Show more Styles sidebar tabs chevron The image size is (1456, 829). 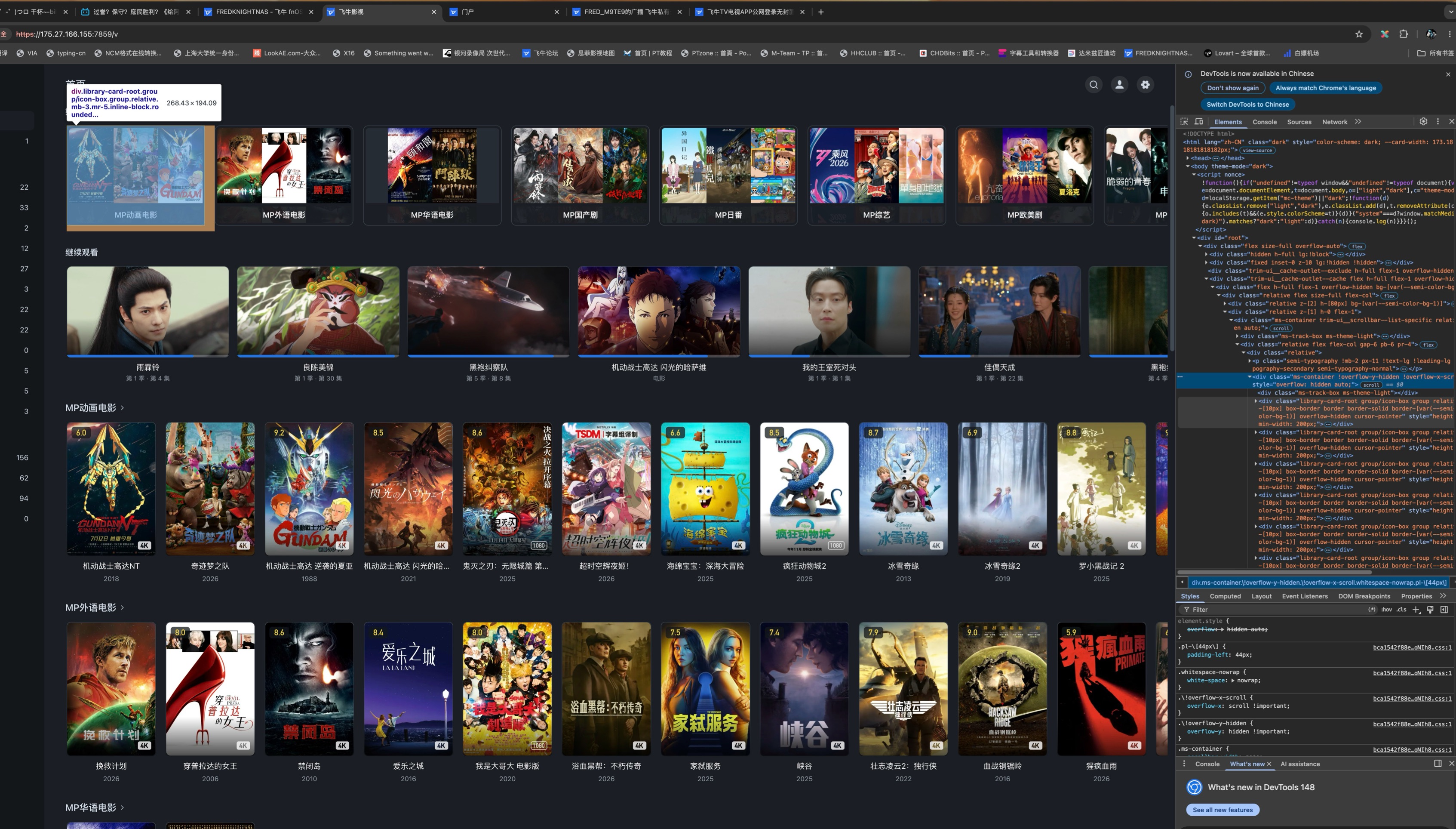click(1442, 596)
